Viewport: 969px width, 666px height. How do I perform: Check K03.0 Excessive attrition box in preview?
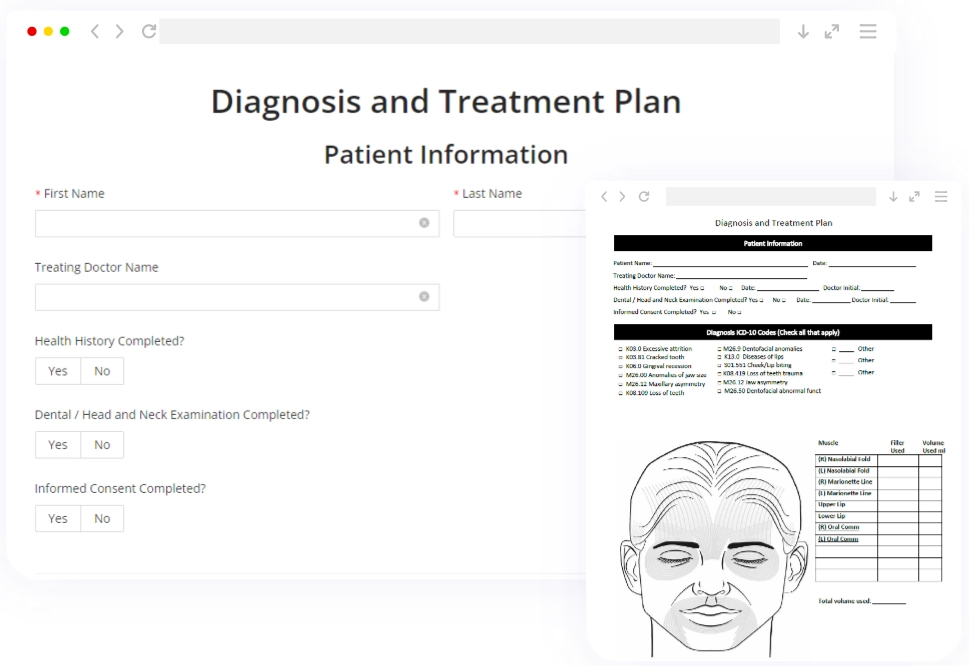[x=620, y=349]
